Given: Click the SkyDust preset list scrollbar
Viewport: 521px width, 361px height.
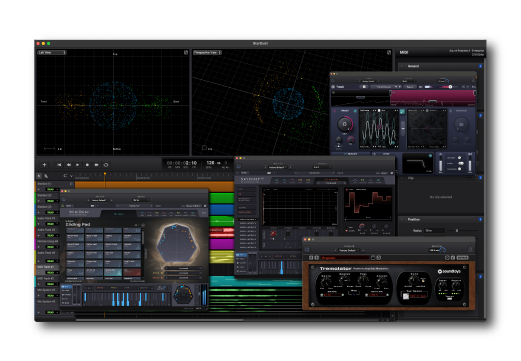Looking at the screenshot, I should coord(143,238).
